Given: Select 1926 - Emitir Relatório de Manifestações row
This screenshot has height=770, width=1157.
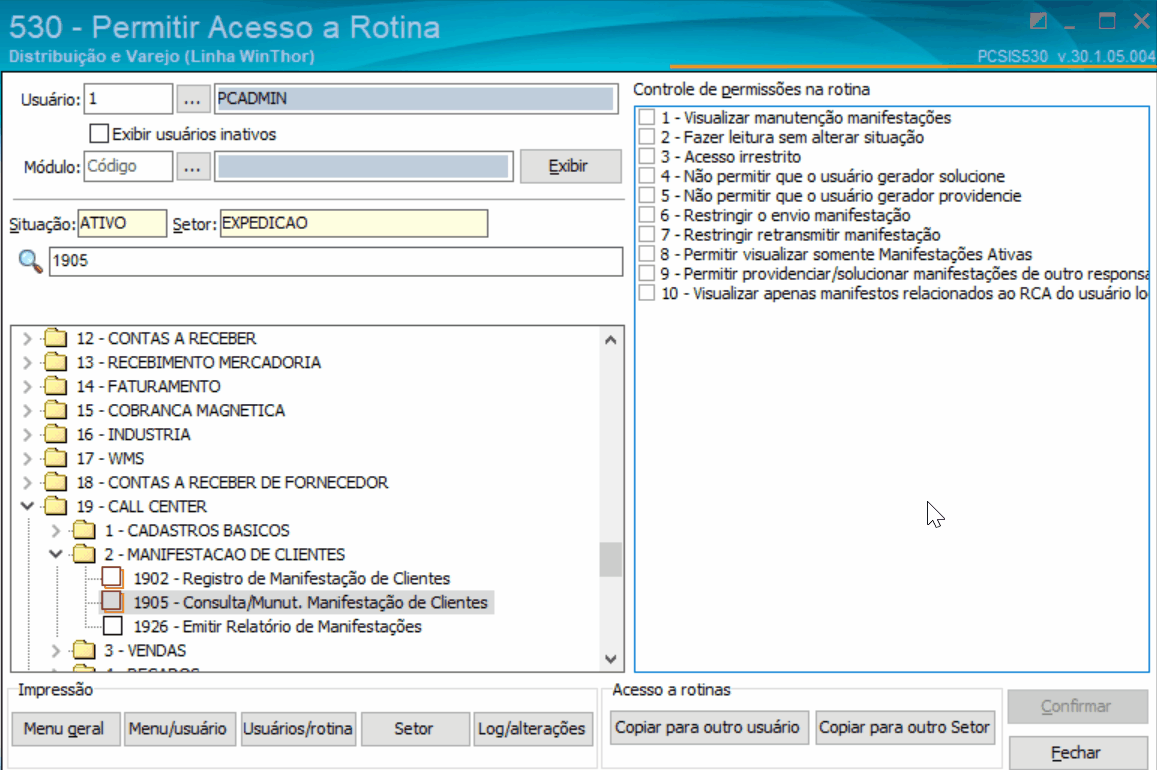Looking at the screenshot, I should (x=277, y=626).
